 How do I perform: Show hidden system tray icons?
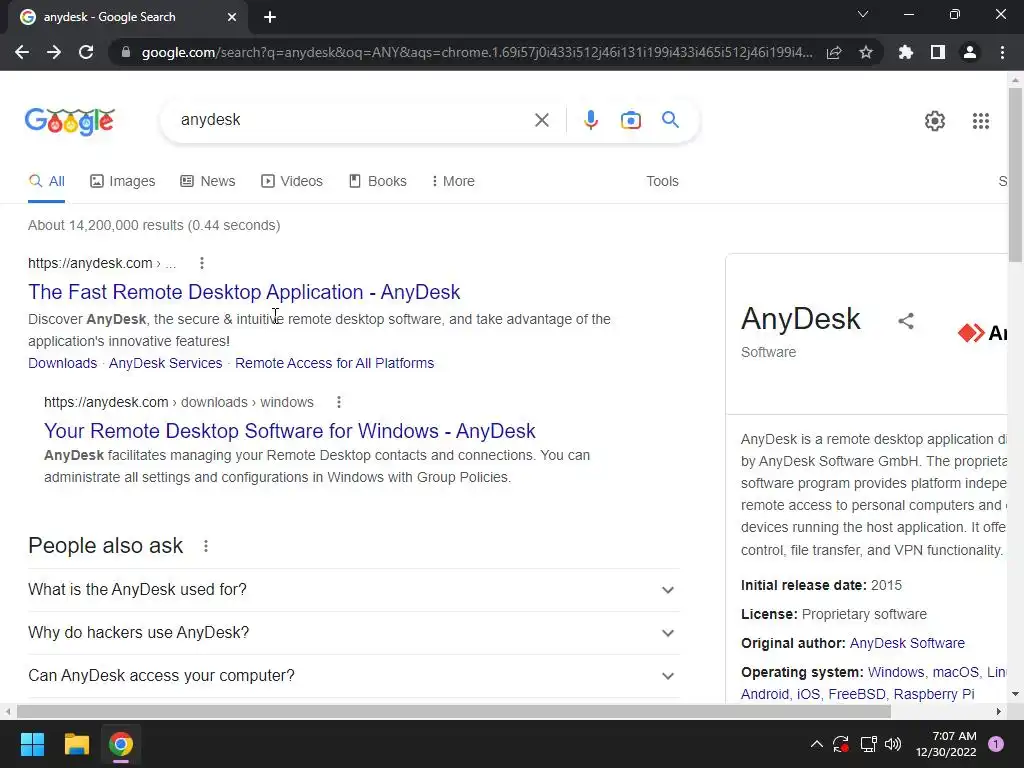[x=816, y=744]
